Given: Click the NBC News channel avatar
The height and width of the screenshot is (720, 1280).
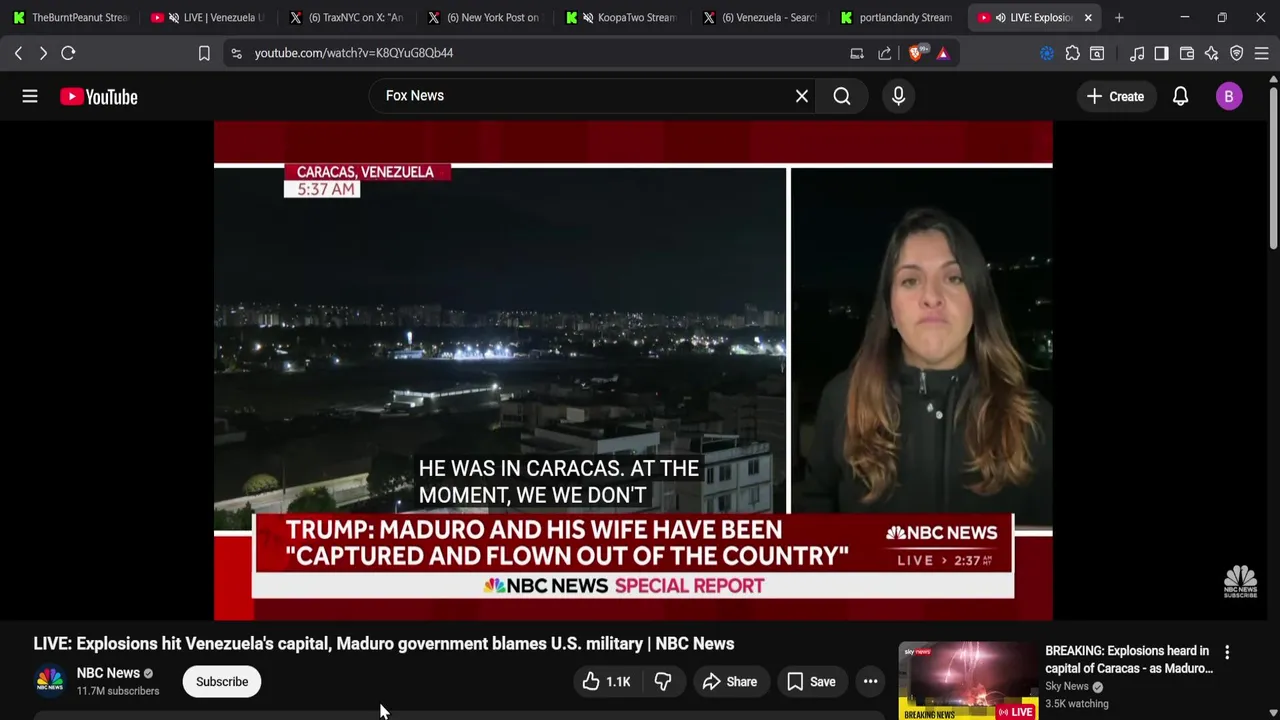Looking at the screenshot, I should tap(50, 681).
